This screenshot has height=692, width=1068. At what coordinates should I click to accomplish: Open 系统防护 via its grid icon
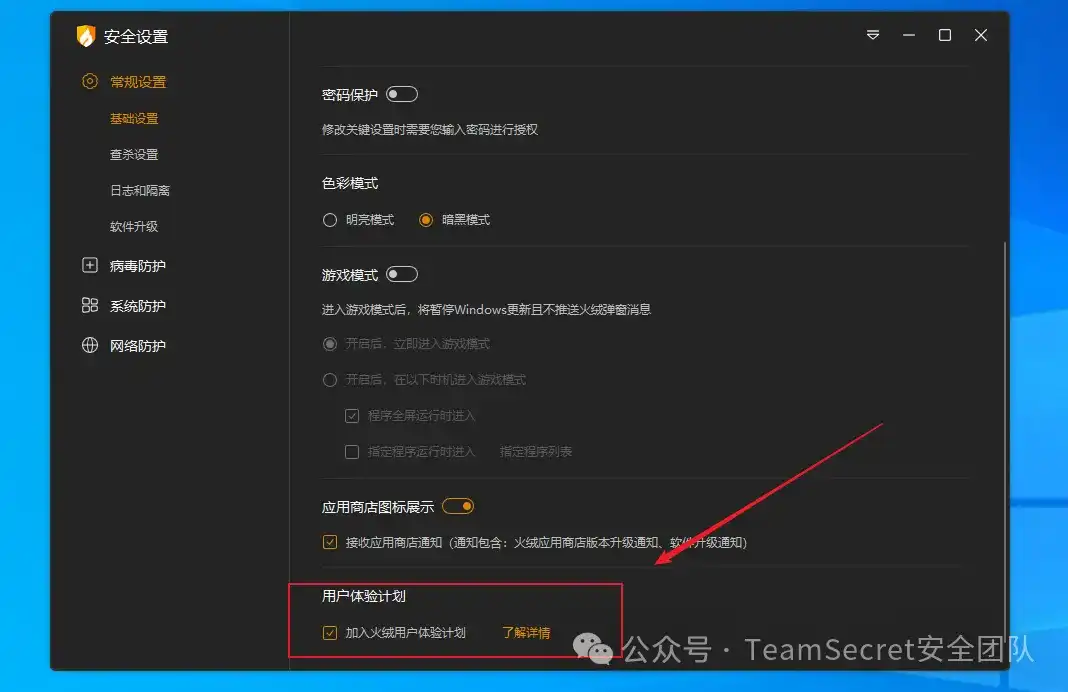click(x=90, y=305)
